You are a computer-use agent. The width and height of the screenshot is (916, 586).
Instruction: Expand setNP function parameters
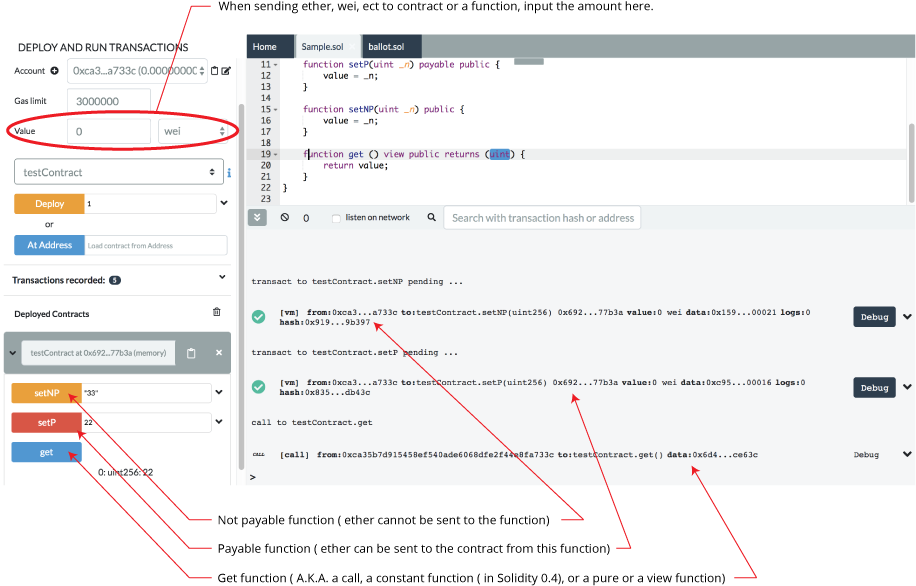pos(219,392)
